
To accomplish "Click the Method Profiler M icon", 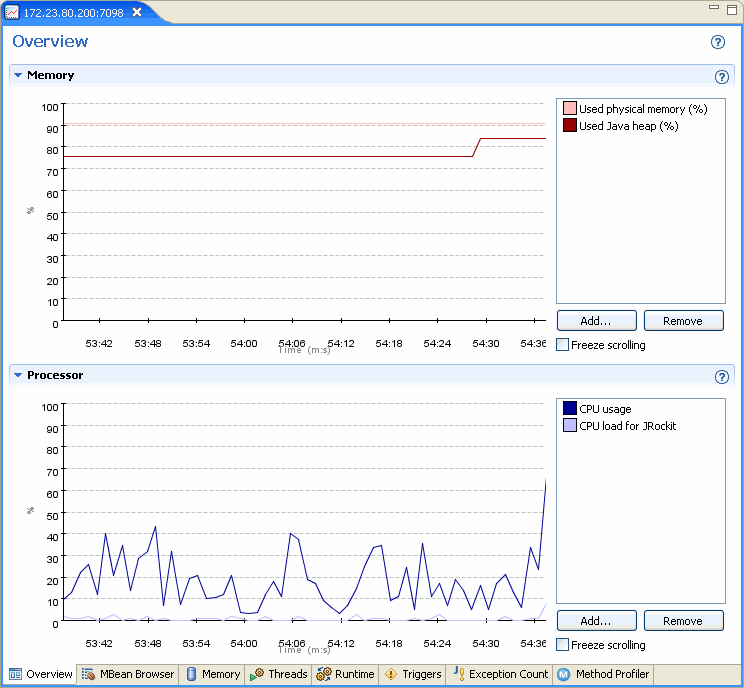I will tap(563, 674).
